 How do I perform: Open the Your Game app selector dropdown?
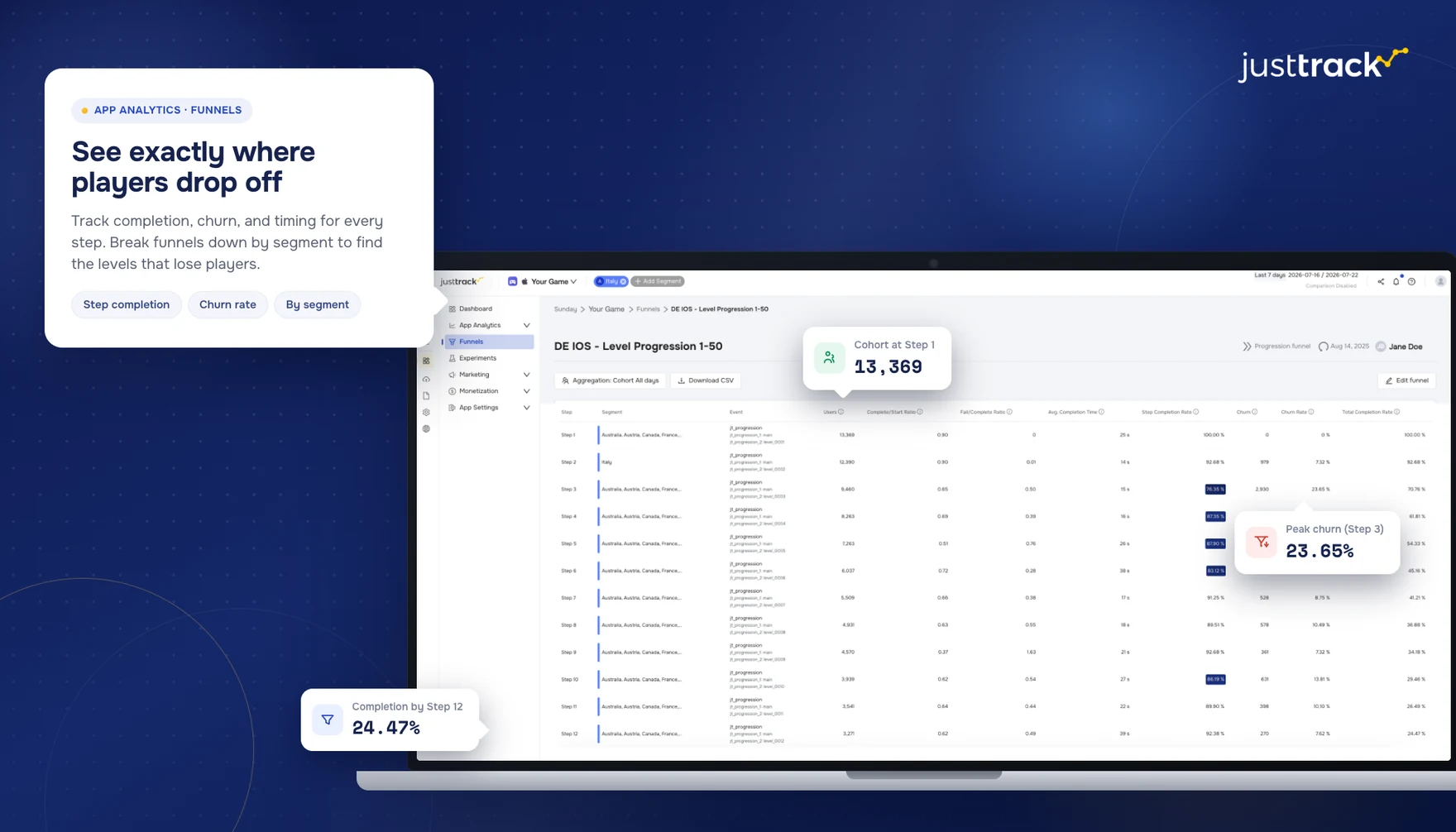pos(543,281)
